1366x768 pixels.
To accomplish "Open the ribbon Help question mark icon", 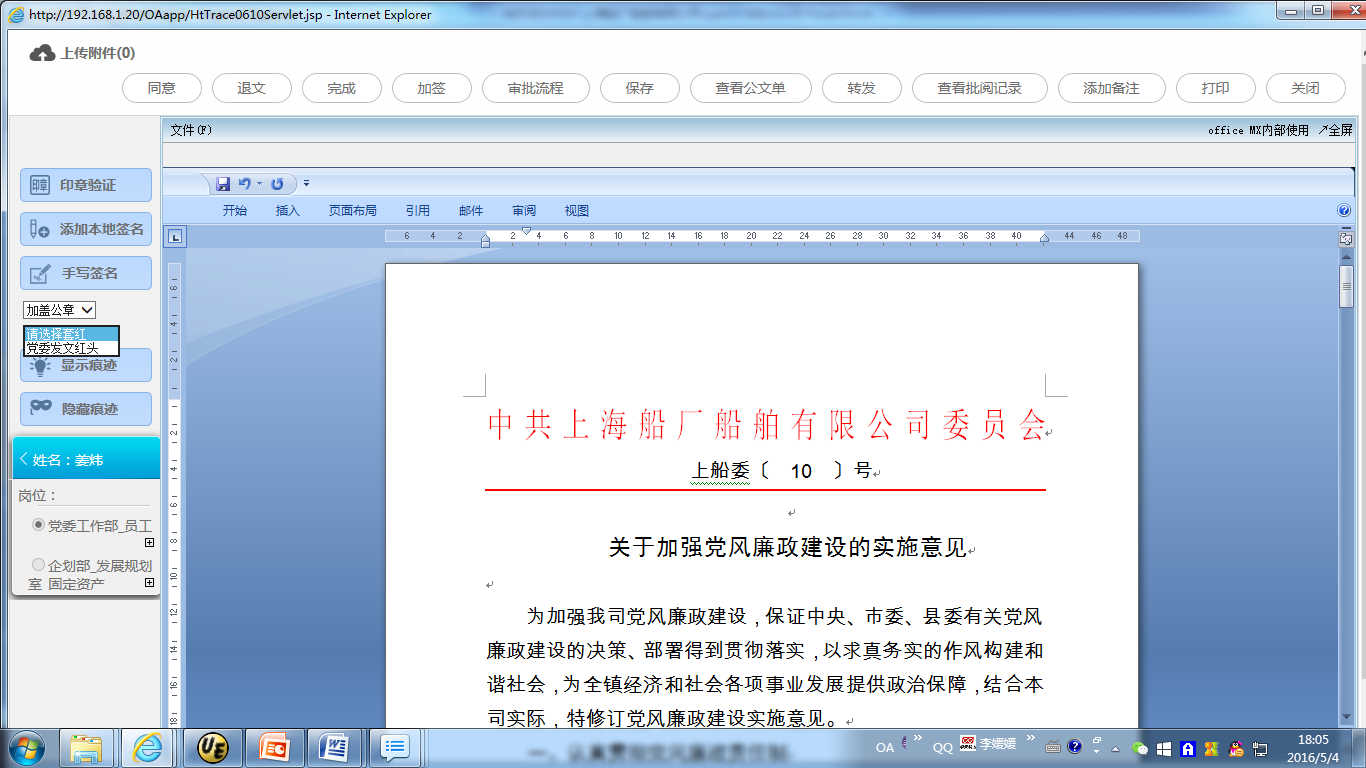I will [x=1342, y=210].
